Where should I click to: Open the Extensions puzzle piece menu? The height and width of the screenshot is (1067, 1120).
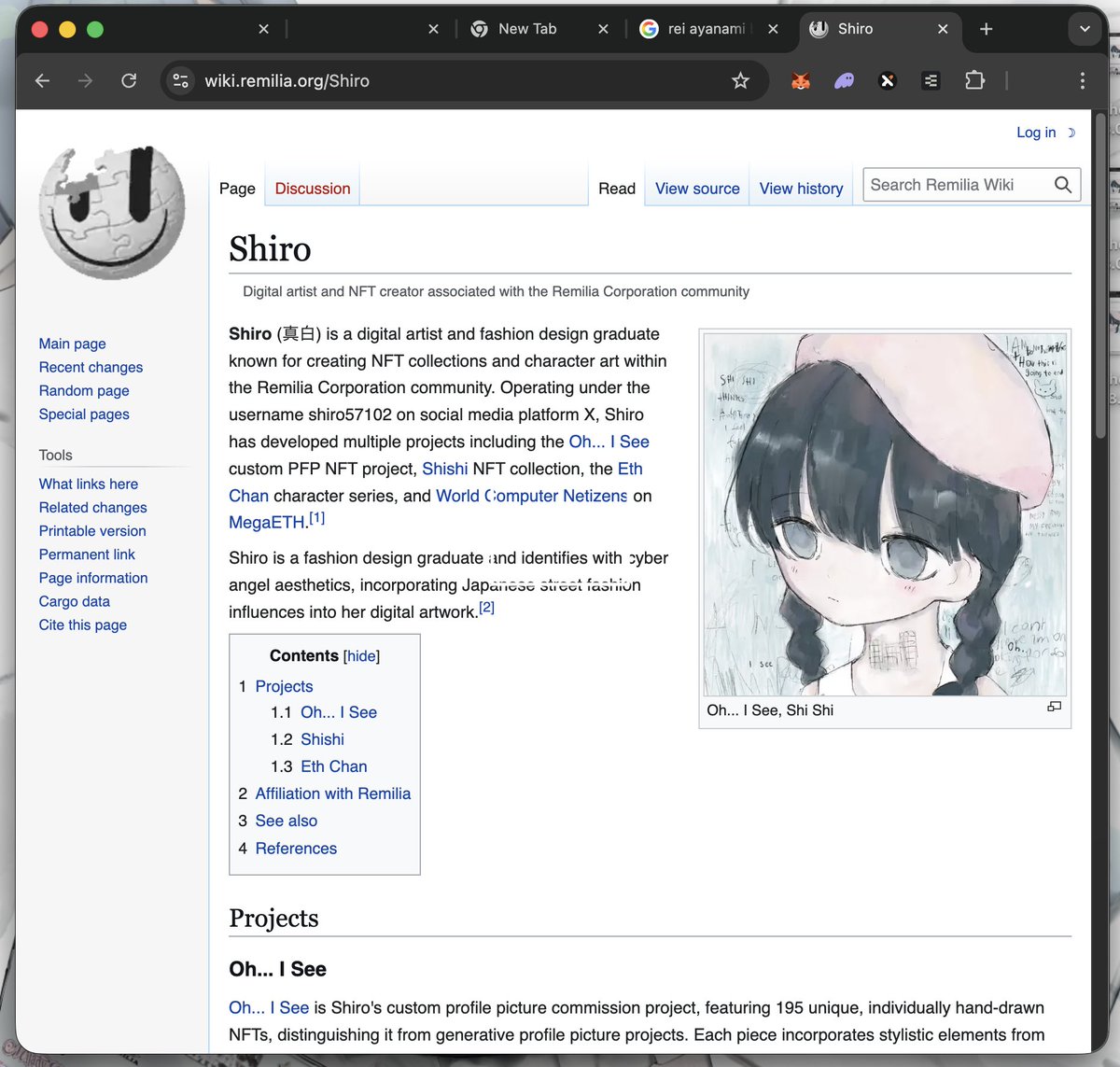974,81
